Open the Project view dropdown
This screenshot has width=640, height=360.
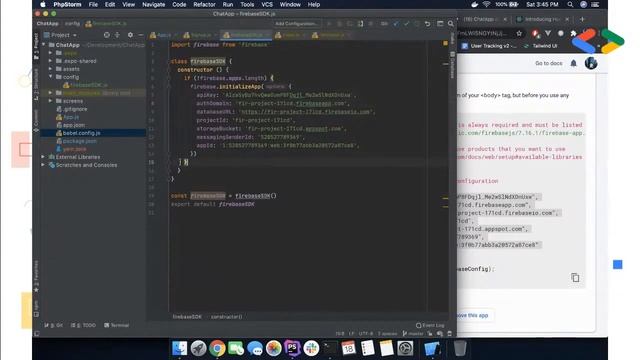61,35
